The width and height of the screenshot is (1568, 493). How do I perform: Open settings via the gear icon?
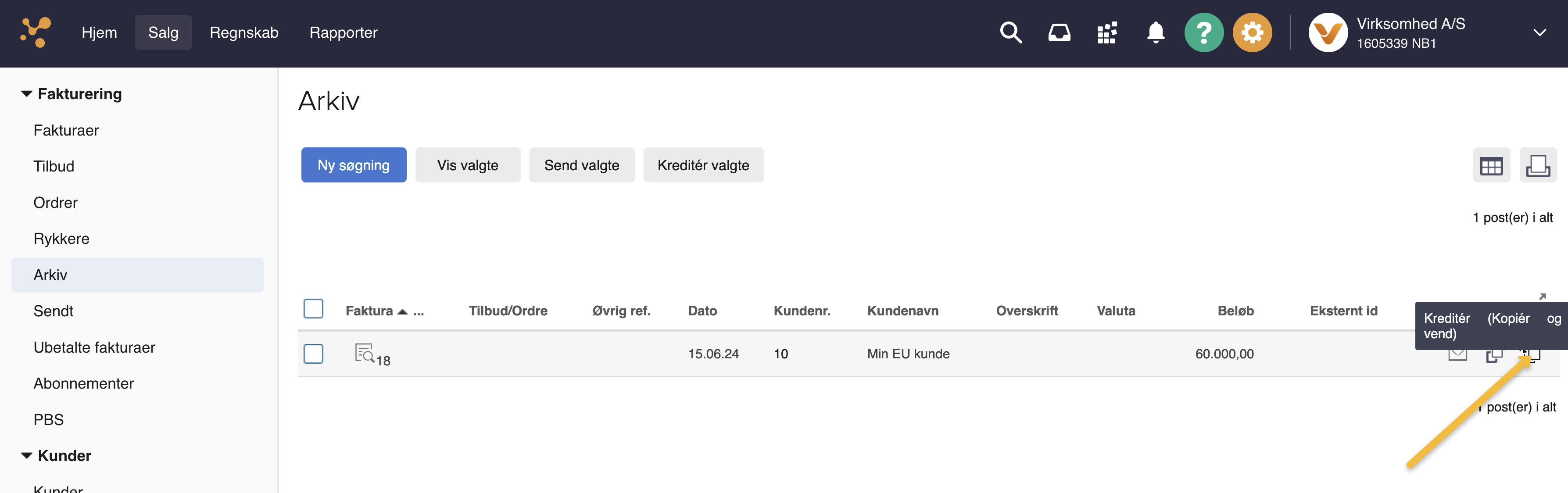pyautogui.click(x=1252, y=32)
